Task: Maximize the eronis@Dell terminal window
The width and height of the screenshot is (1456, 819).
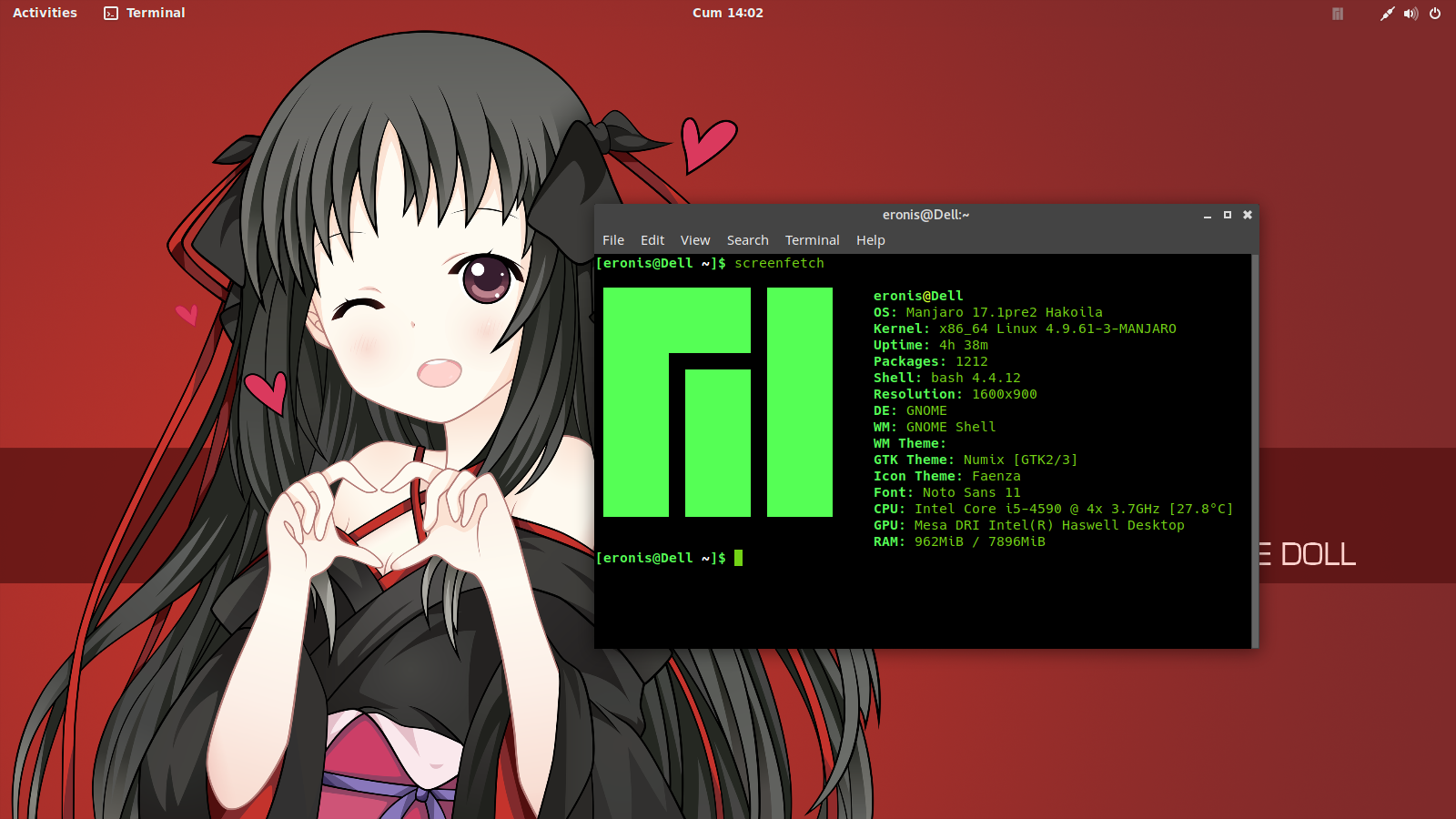Action: pos(1228,215)
